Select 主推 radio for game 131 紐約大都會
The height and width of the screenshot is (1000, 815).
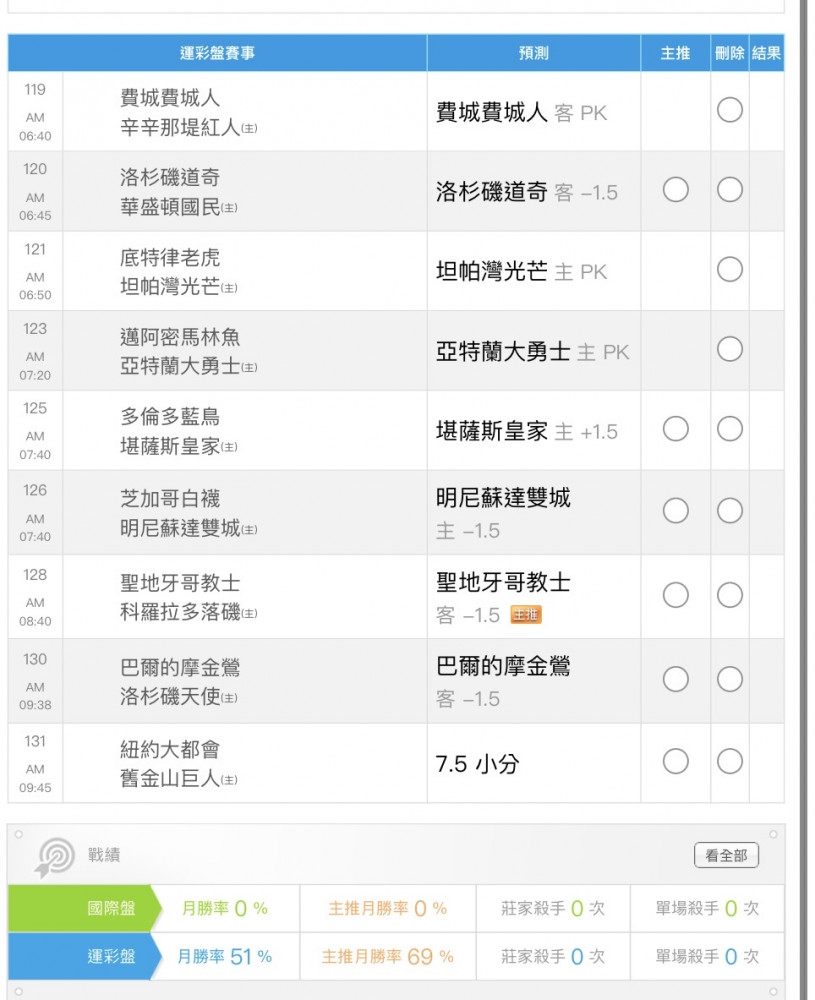pyautogui.click(x=676, y=762)
